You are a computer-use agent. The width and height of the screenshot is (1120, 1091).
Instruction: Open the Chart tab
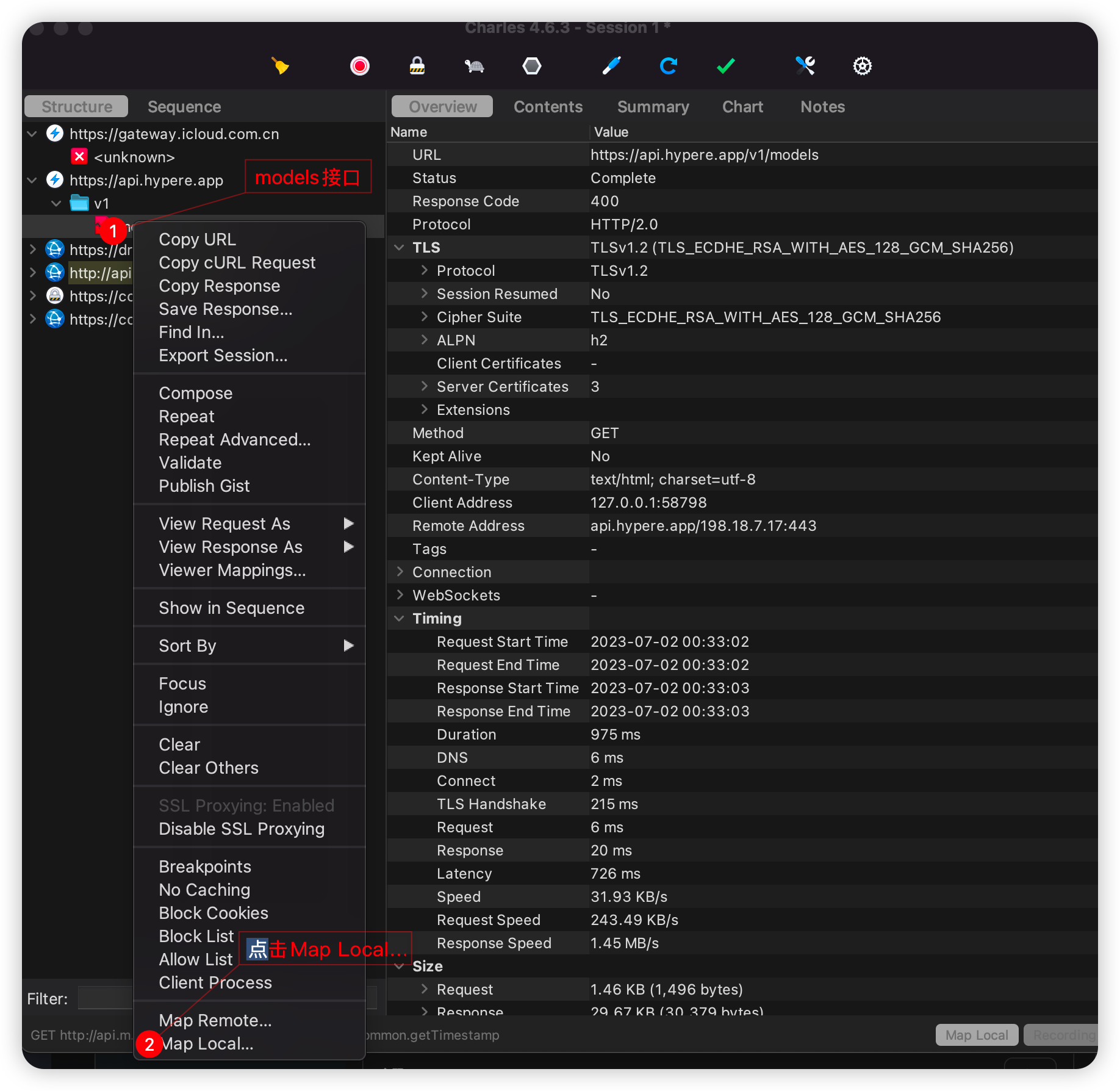[742, 106]
